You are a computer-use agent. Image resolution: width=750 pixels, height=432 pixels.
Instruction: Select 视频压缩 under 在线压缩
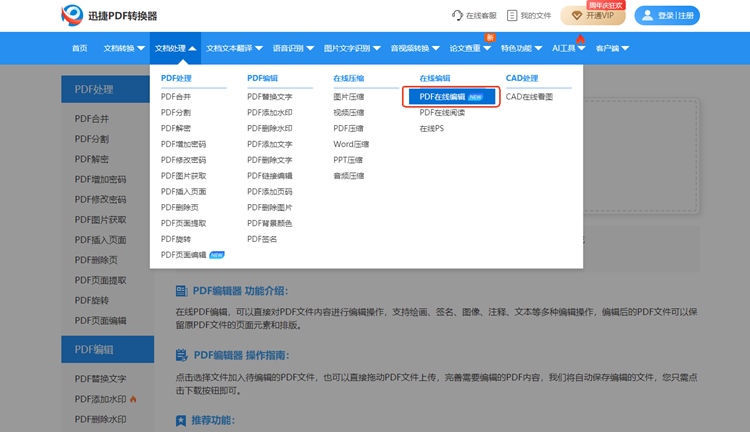(x=349, y=112)
